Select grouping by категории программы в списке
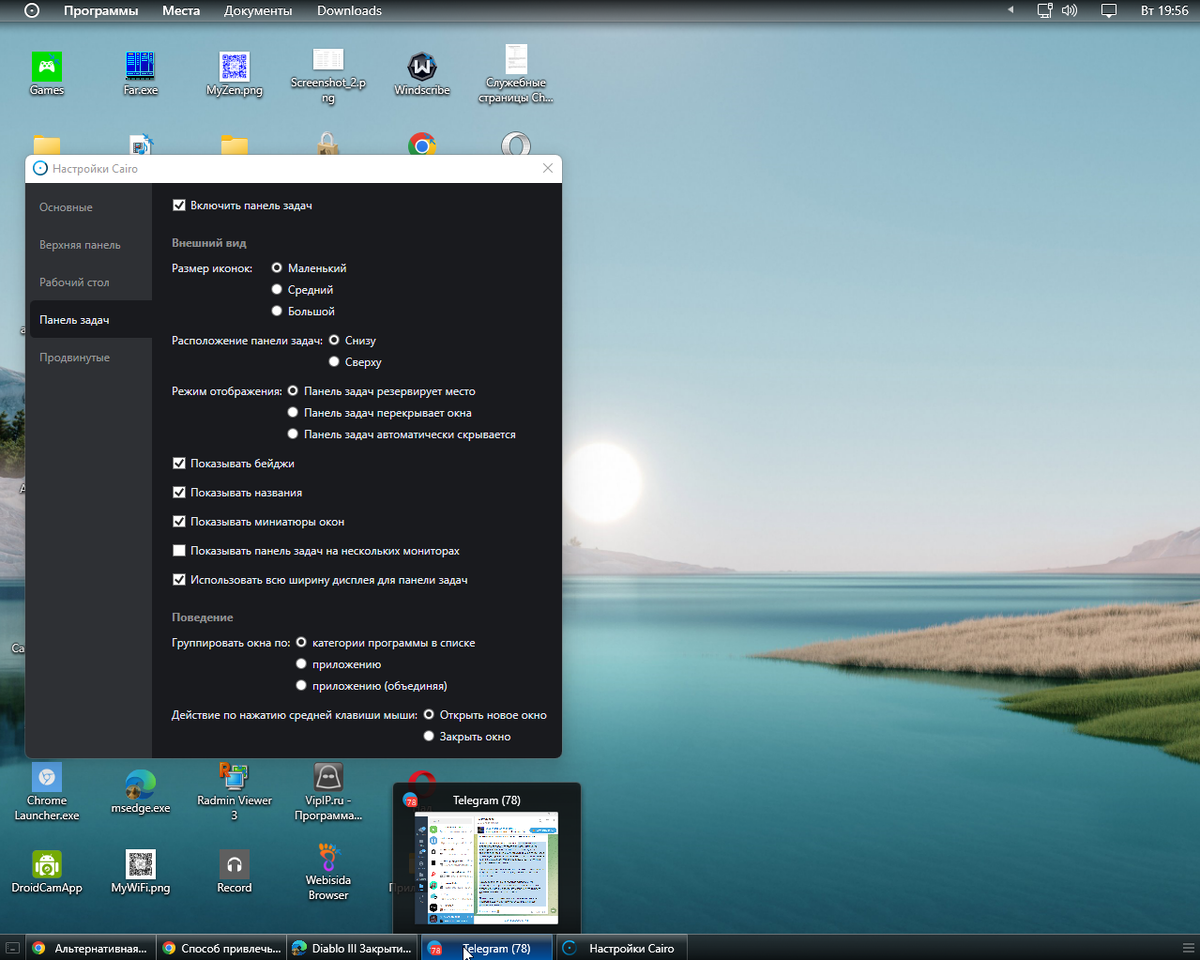Screen dimensions: 1200x960 point(301,642)
